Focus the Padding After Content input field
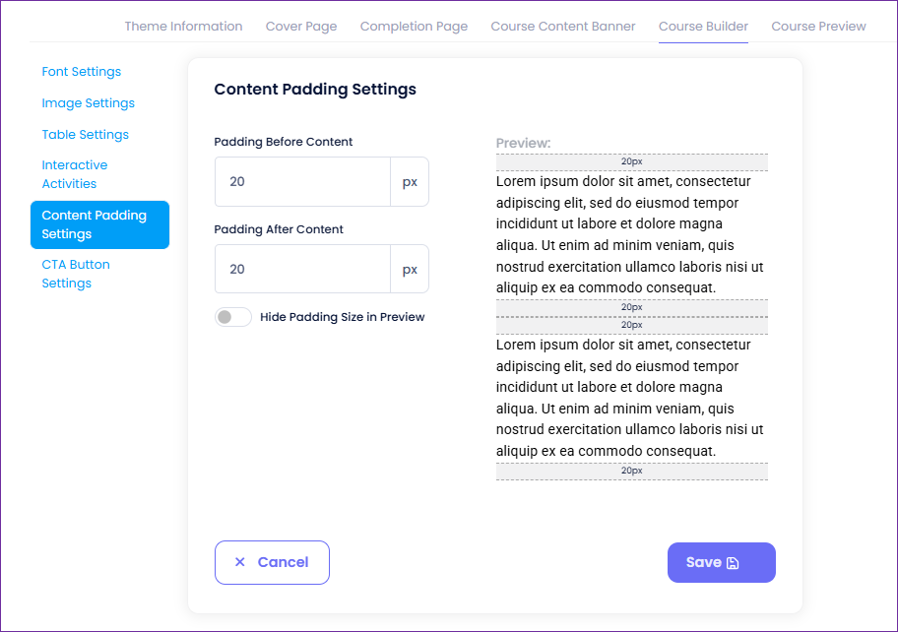 [301, 269]
